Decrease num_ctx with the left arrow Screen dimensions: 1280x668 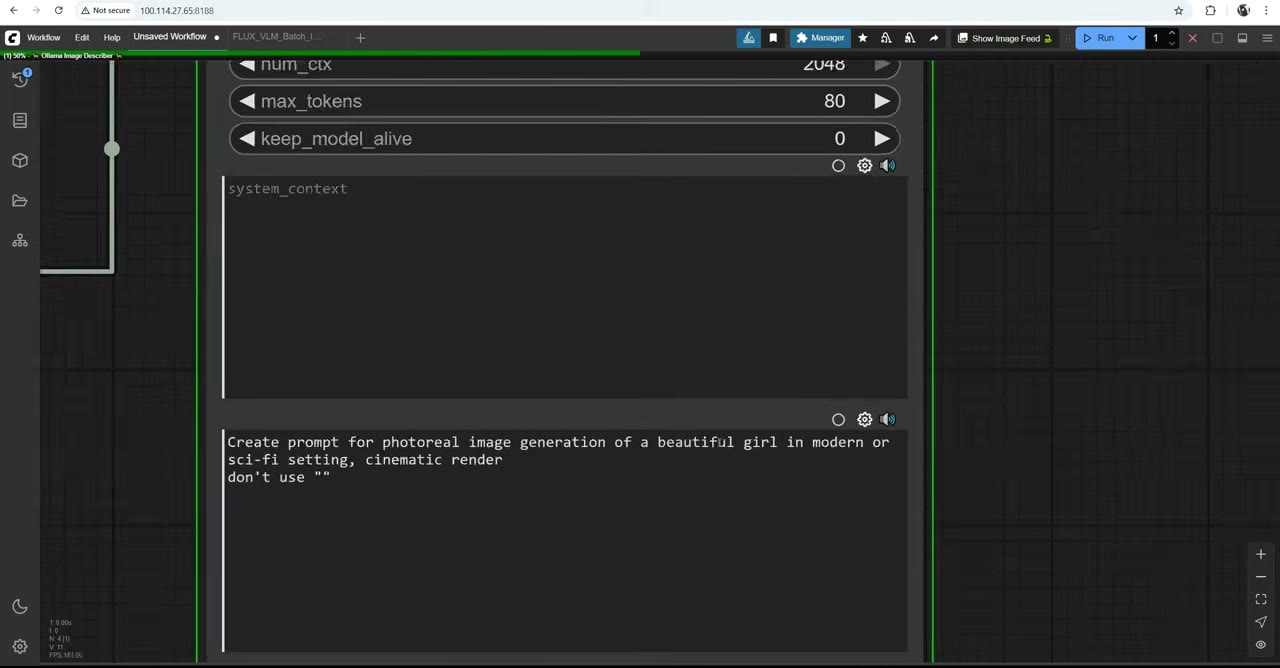(247, 66)
